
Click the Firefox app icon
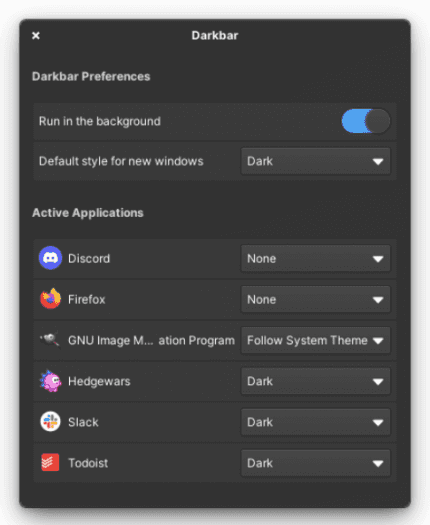50,299
